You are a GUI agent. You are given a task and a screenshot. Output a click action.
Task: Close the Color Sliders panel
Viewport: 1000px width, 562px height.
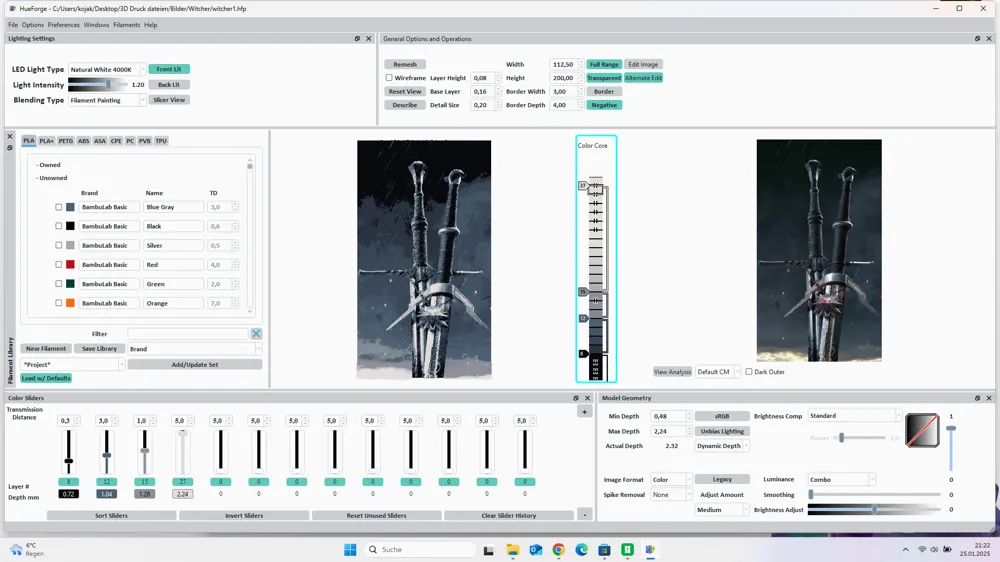click(587, 398)
